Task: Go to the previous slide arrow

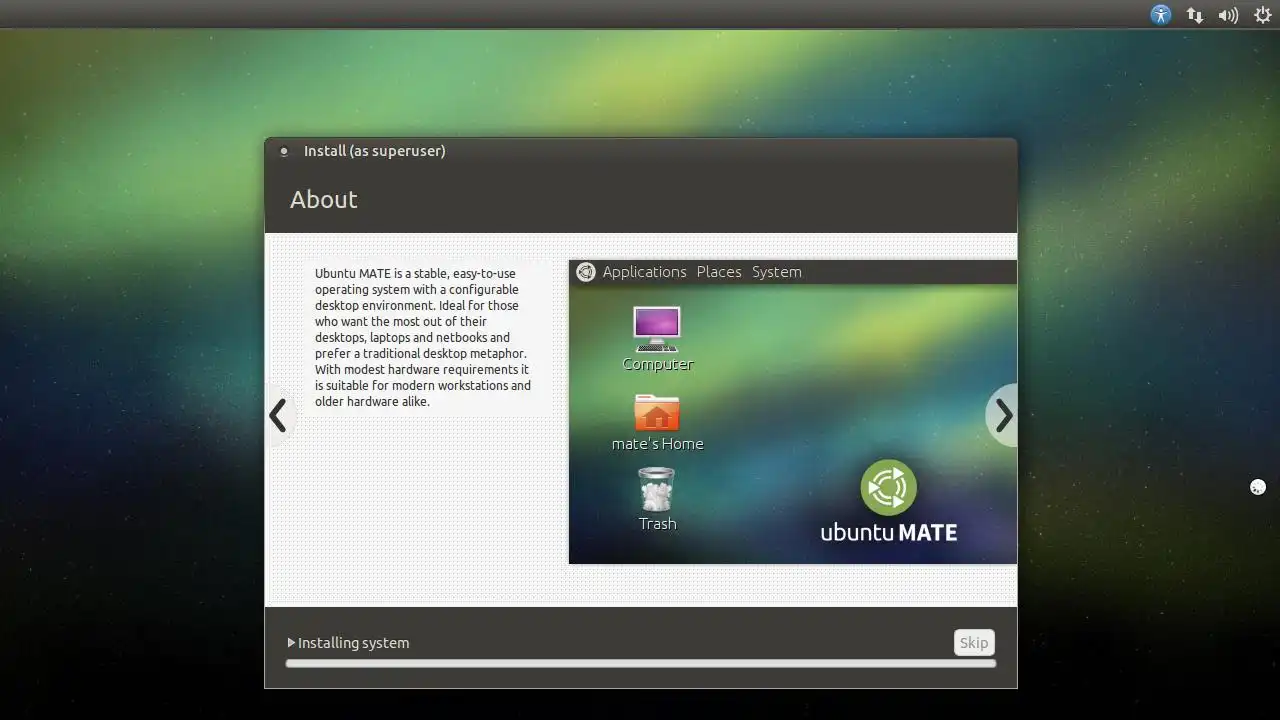Action: click(x=279, y=415)
